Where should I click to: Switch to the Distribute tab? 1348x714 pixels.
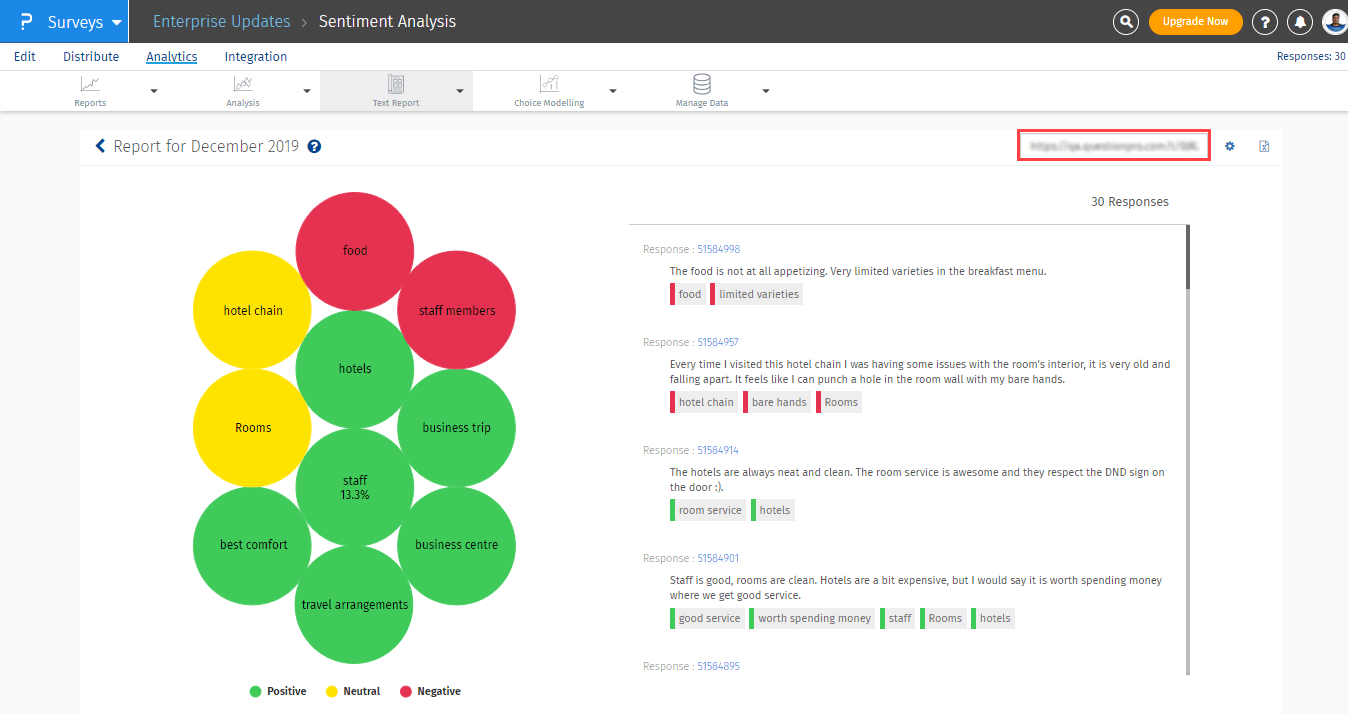pyautogui.click(x=91, y=57)
